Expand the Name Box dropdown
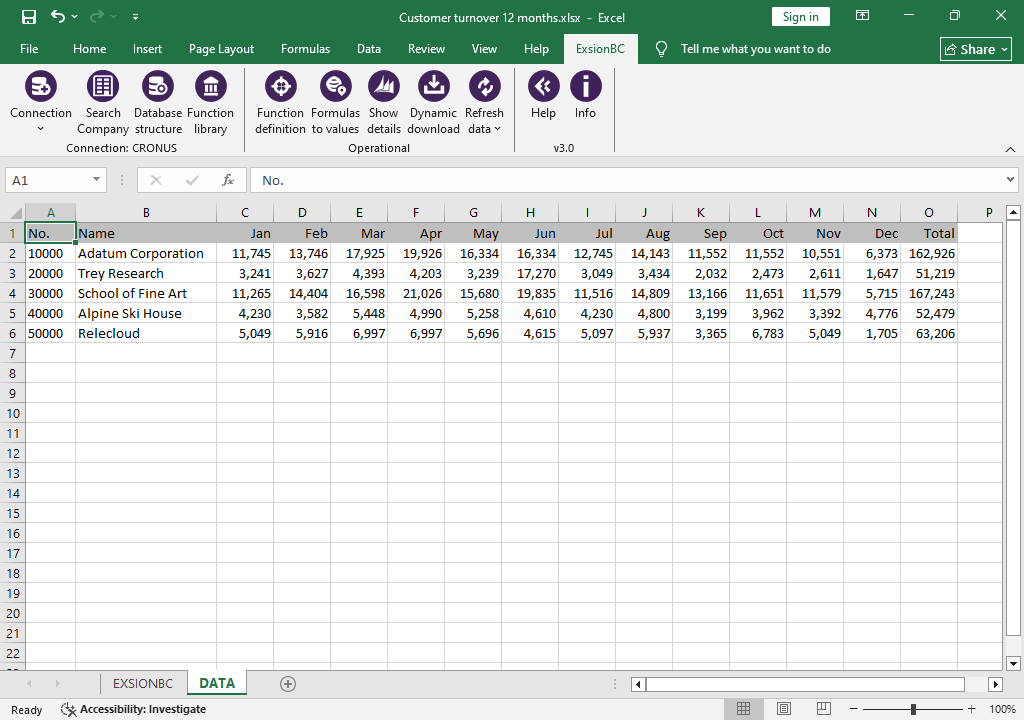 point(96,180)
